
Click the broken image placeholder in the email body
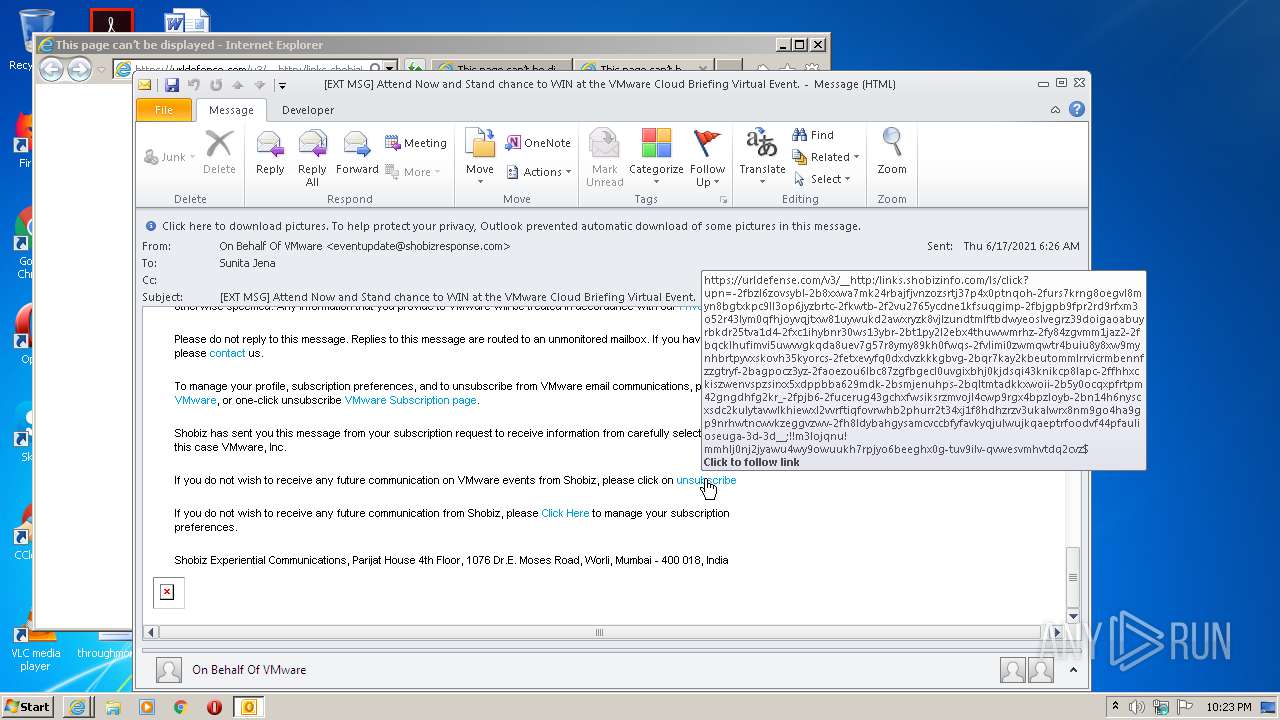pyautogui.click(x=168, y=592)
